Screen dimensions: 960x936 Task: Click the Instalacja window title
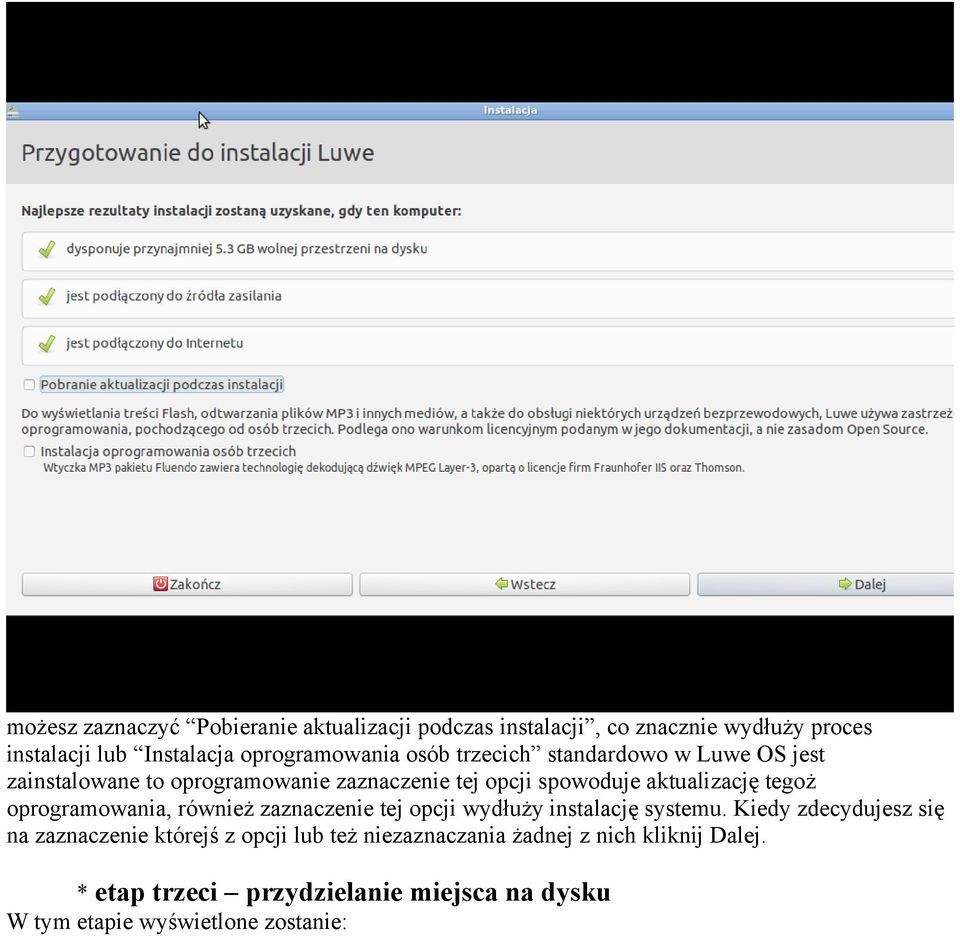pyautogui.click(x=510, y=110)
